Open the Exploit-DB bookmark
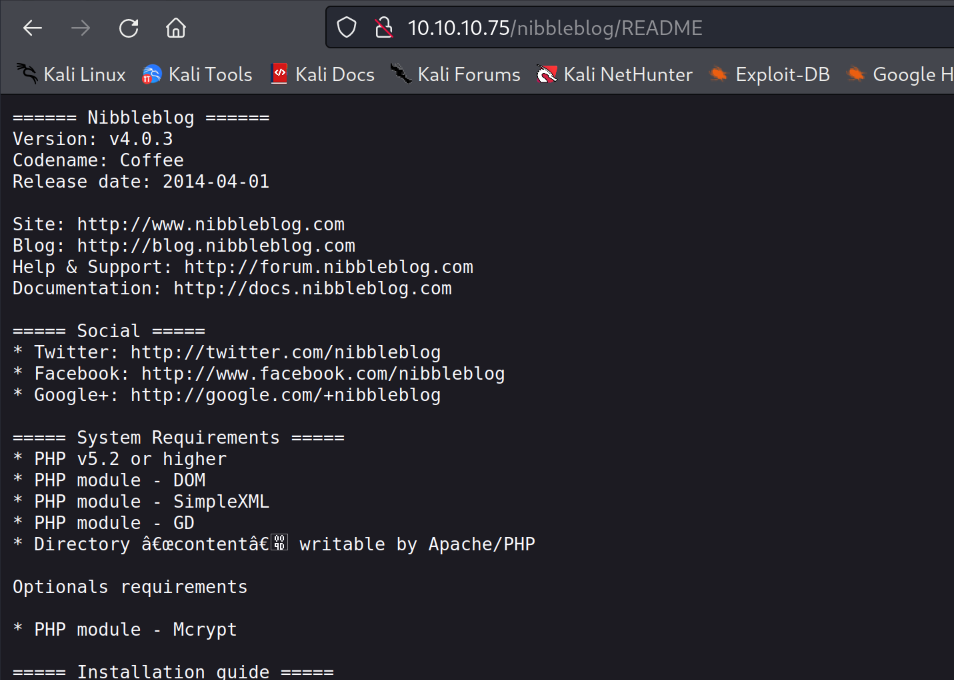 click(x=769, y=74)
